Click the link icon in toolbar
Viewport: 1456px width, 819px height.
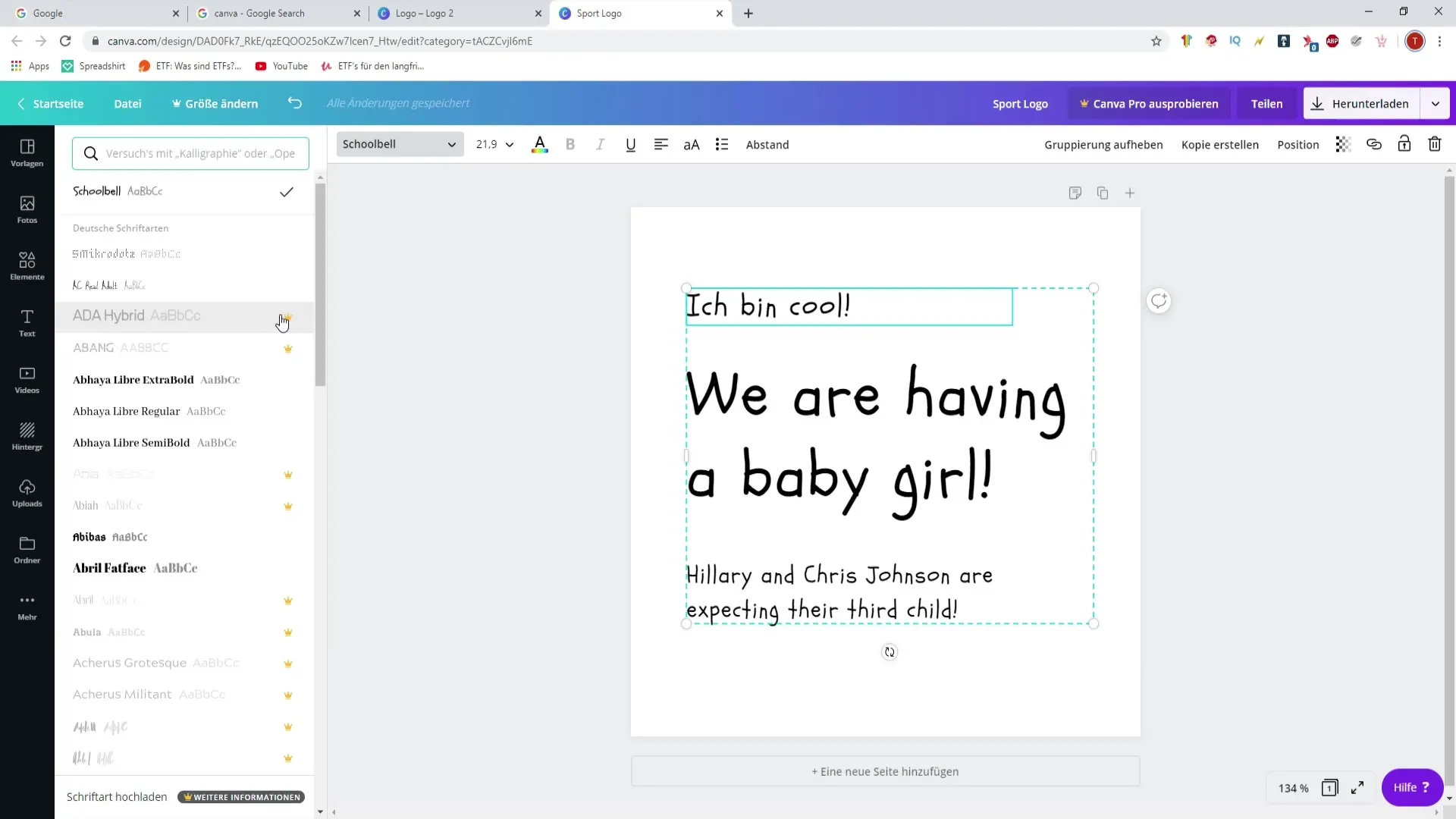[1374, 144]
